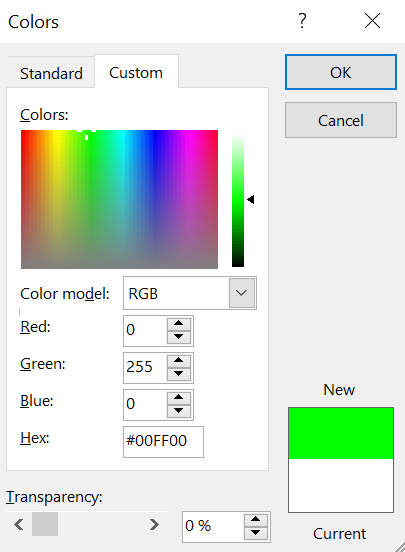Pick a color in the spectrum field
The width and height of the screenshot is (405, 552).
tap(119, 199)
